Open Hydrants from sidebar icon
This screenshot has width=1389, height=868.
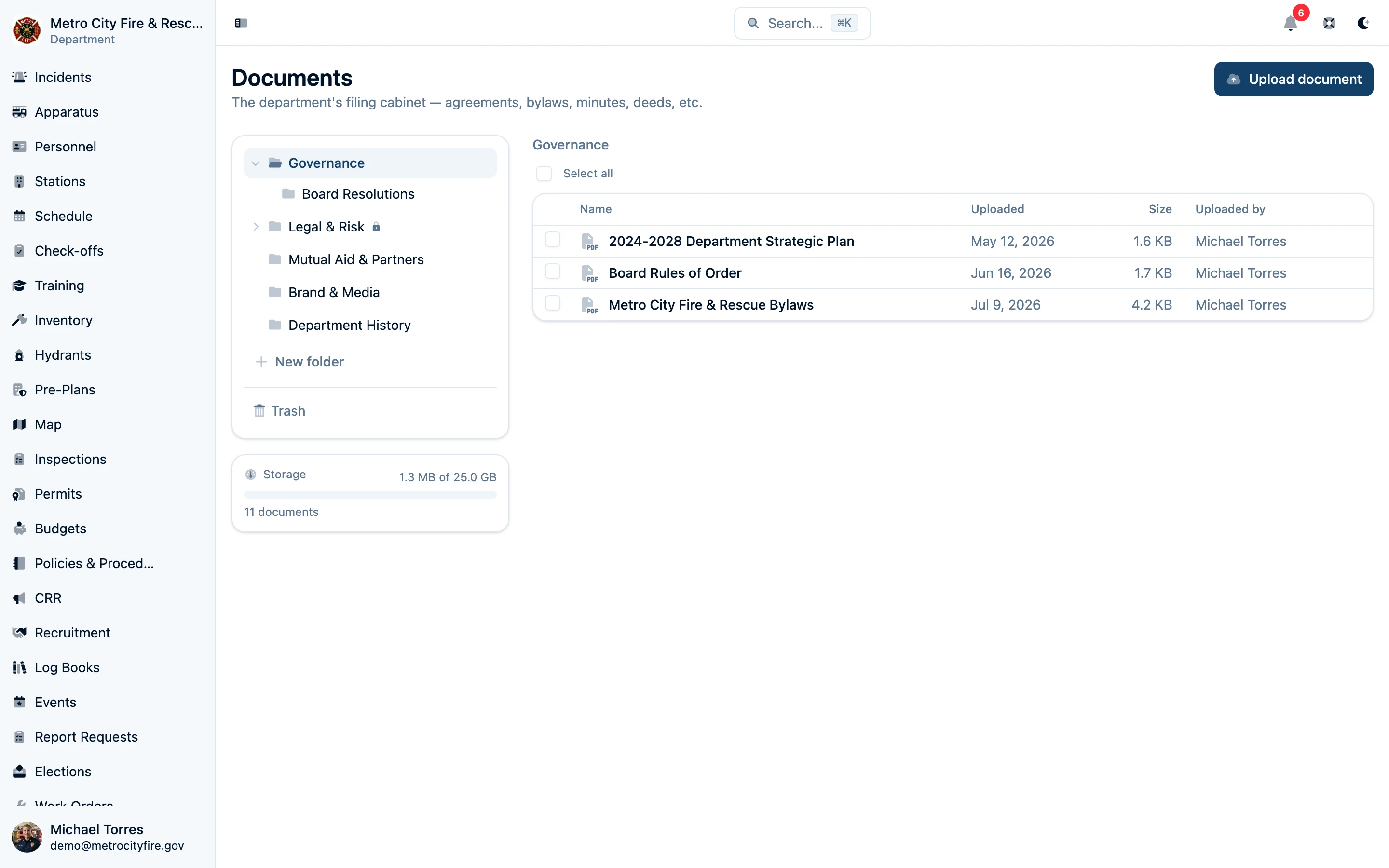coord(19,355)
